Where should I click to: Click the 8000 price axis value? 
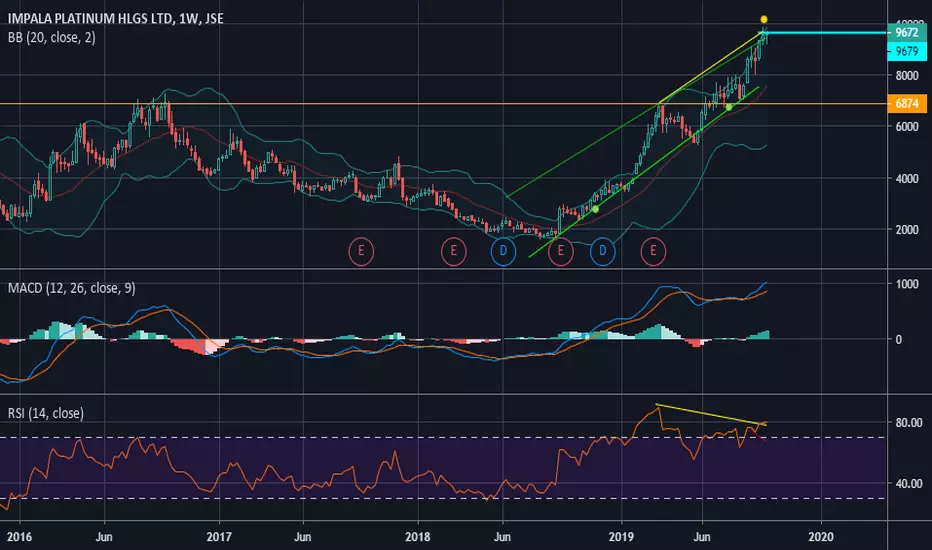[x=907, y=76]
